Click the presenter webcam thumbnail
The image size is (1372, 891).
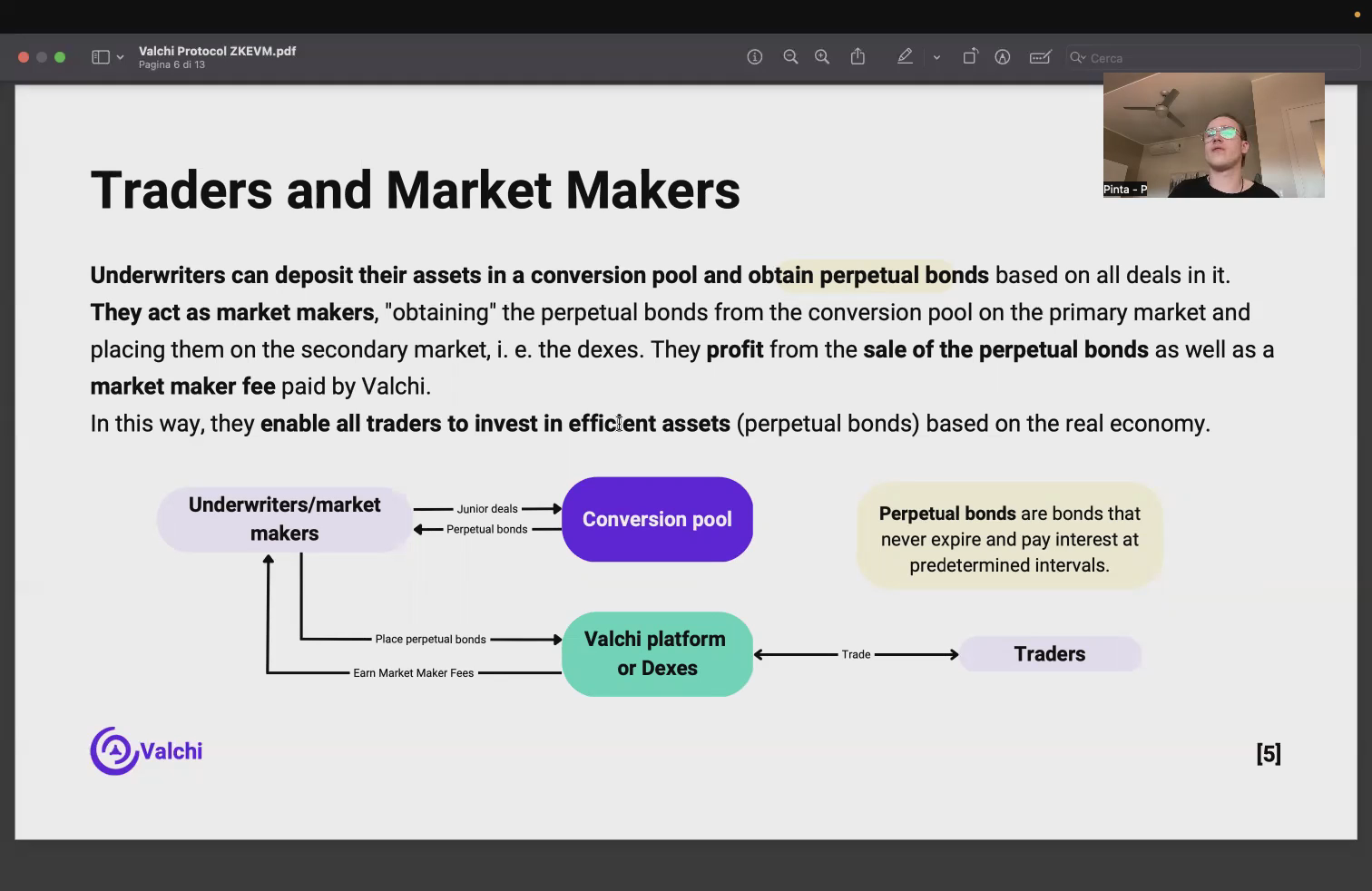(1213, 135)
